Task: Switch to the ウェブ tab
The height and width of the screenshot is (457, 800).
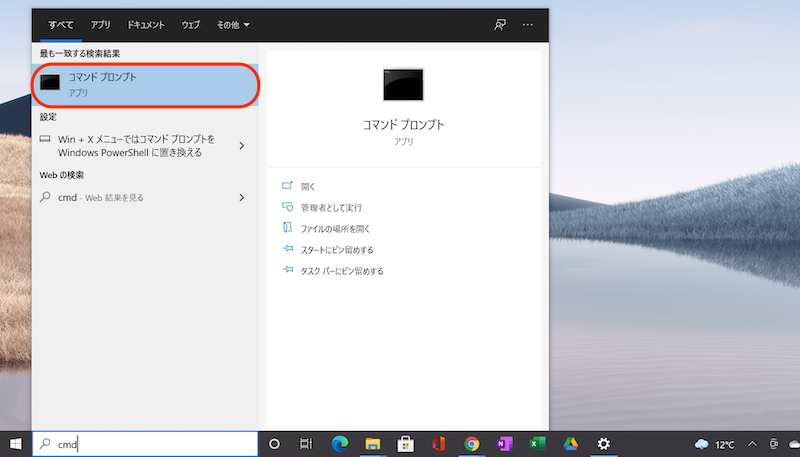Action: point(190,23)
